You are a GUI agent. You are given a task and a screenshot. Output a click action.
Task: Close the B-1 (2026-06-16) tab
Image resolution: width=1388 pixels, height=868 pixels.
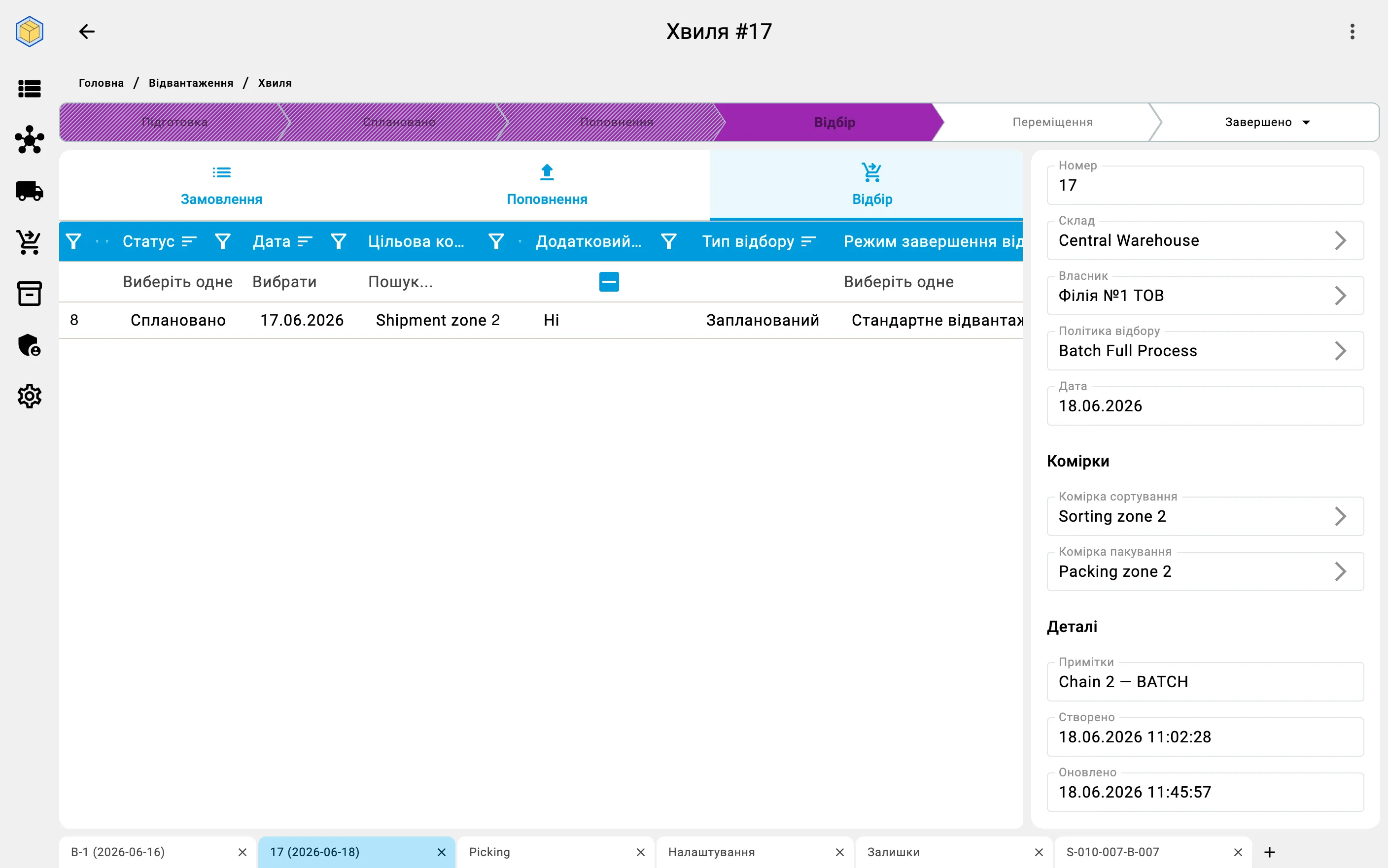tap(243, 852)
